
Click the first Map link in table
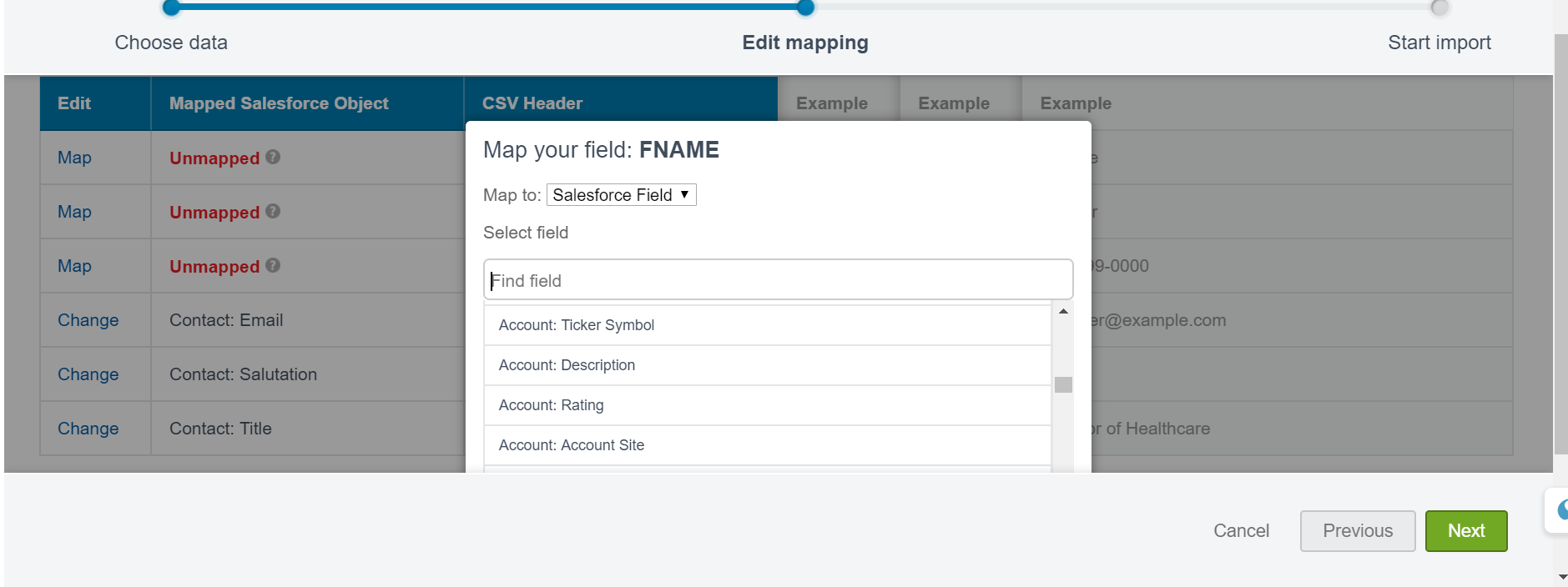[74, 158]
